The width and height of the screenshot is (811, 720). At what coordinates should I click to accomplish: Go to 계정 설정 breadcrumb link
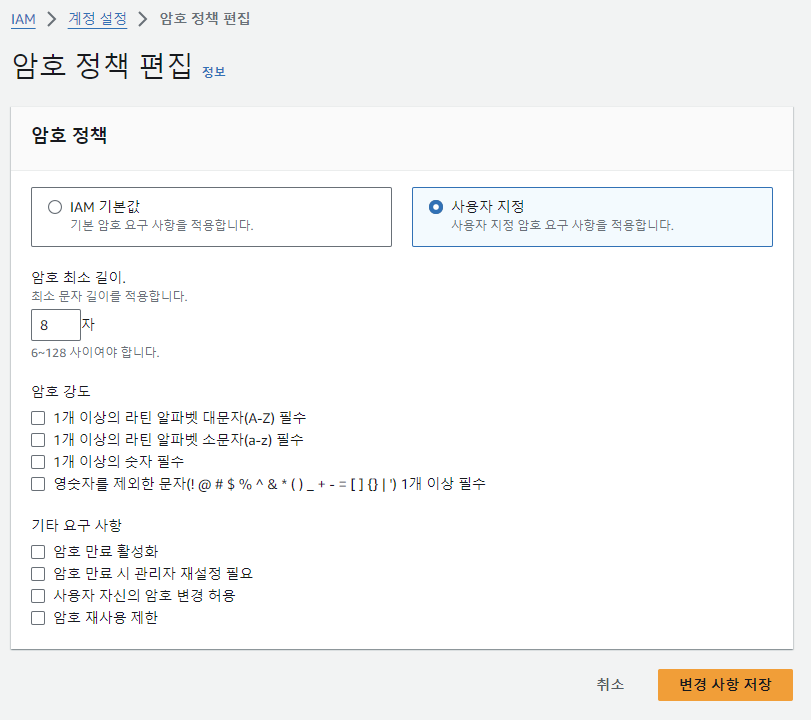(x=97, y=19)
